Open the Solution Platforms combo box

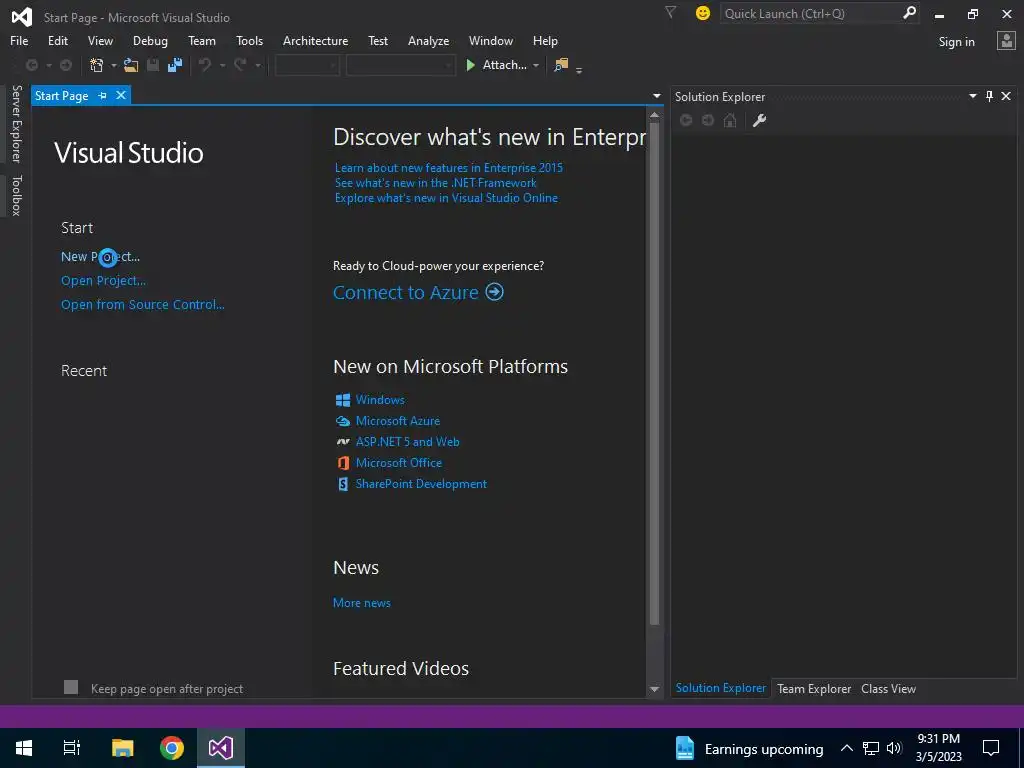click(x=400, y=65)
